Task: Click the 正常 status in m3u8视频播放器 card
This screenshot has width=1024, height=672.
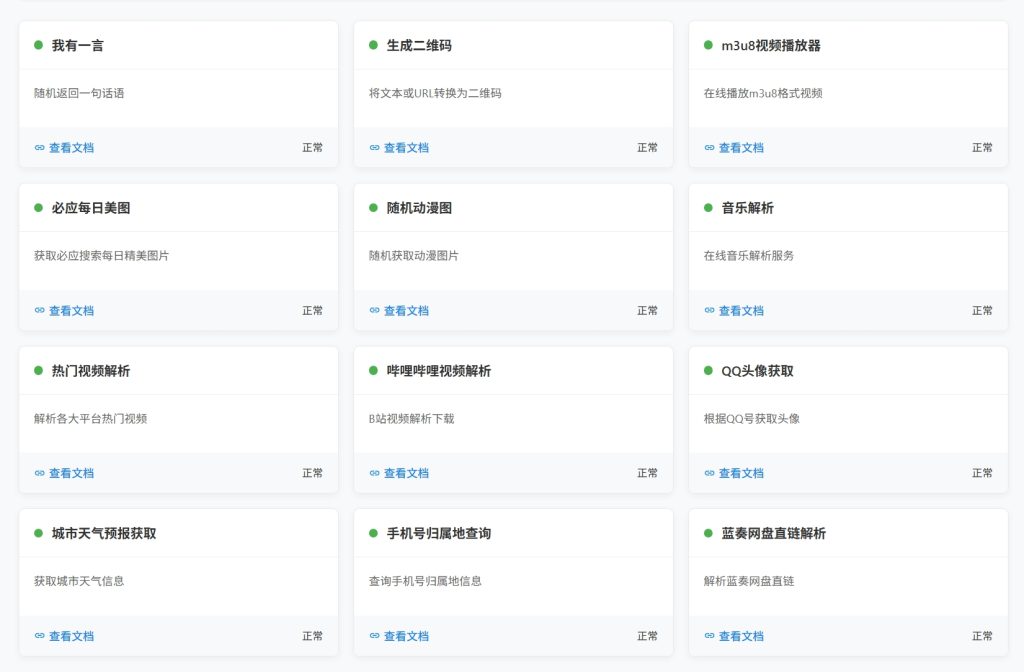Action: tap(982, 148)
